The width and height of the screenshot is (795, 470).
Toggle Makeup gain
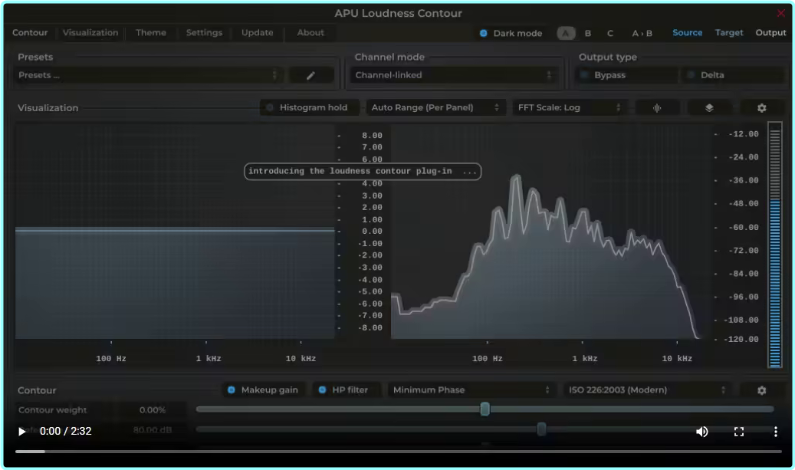point(264,390)
